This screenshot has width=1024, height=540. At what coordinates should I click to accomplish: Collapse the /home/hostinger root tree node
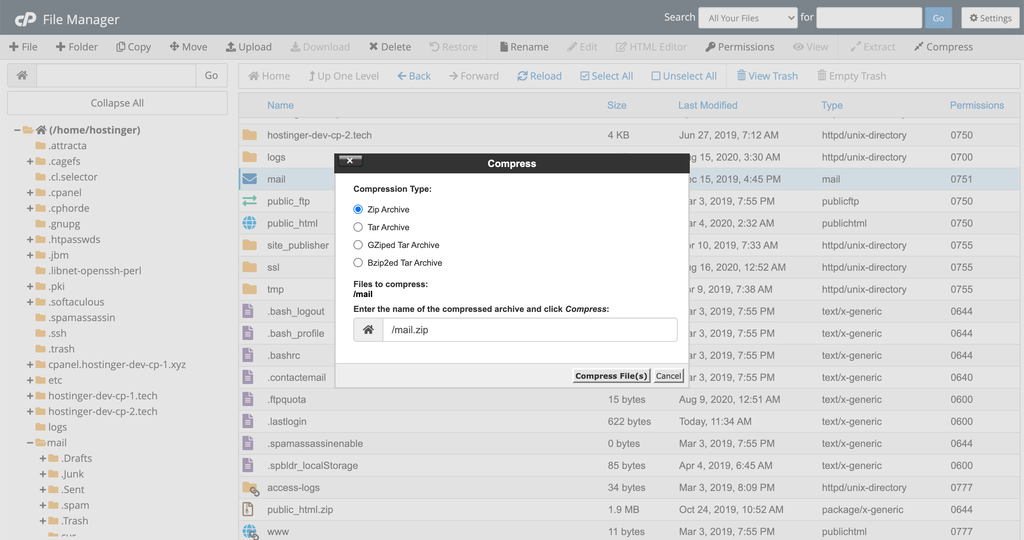(17, 130)
